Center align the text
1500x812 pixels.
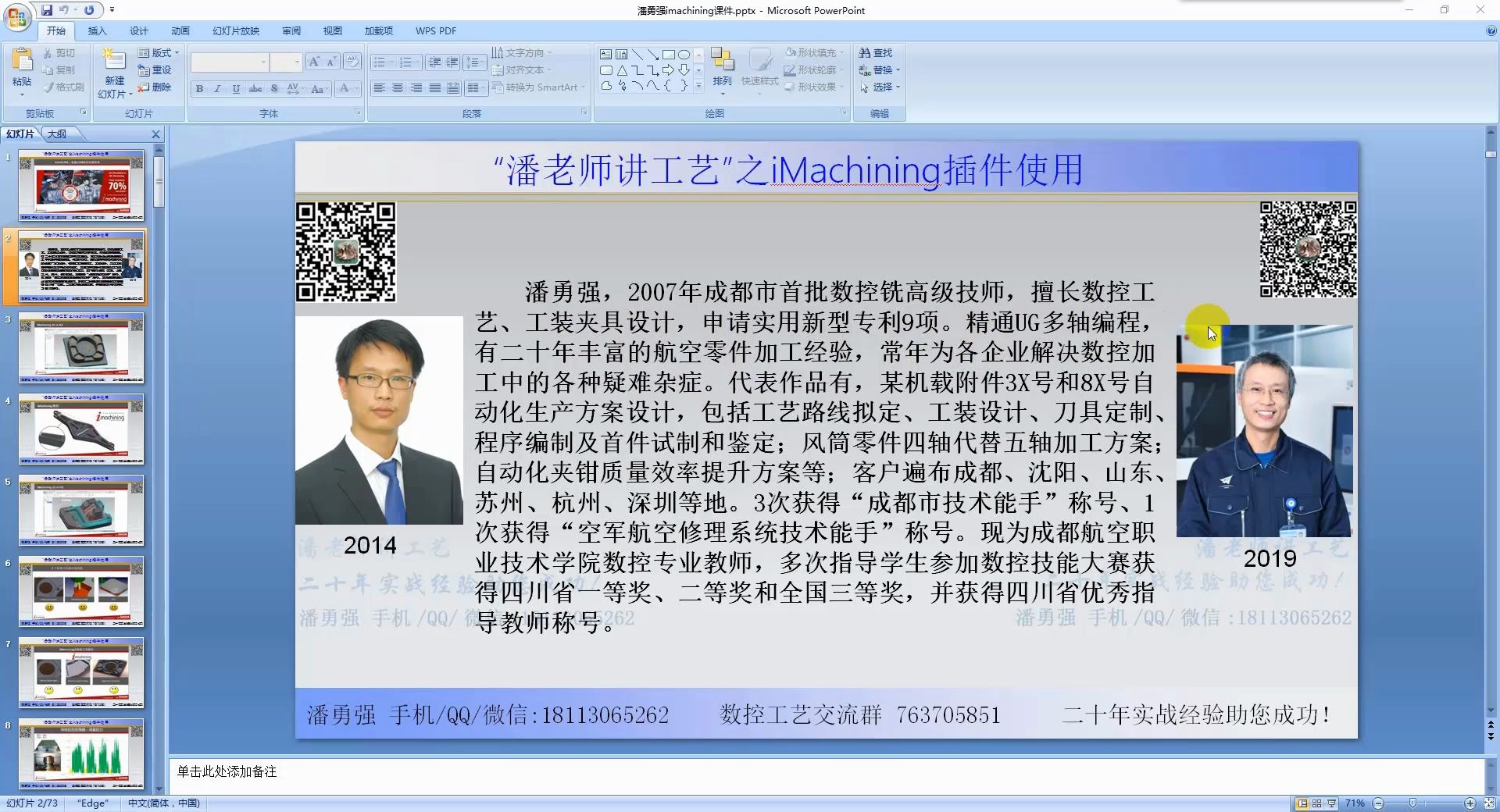[x=398, y=88]
